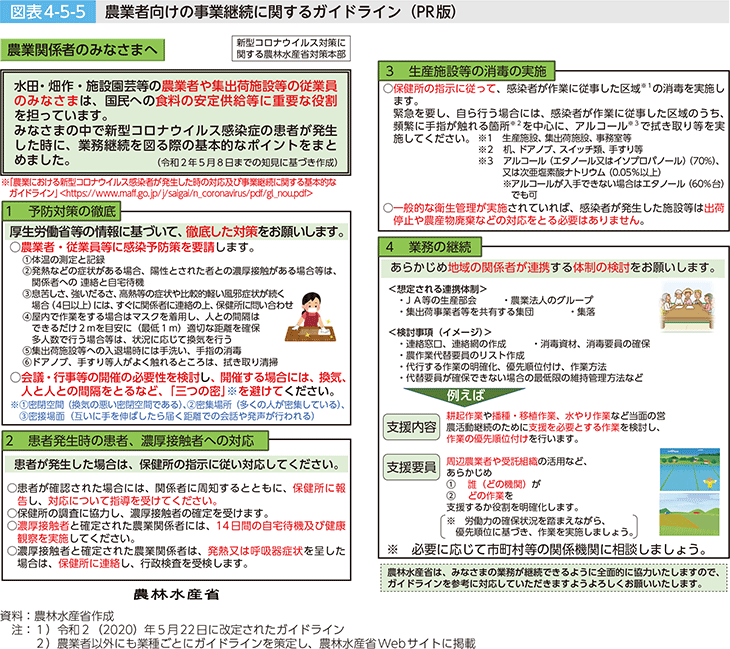
Task: Click the line ①体温の測定と記録
Action: tap(64, 259)
